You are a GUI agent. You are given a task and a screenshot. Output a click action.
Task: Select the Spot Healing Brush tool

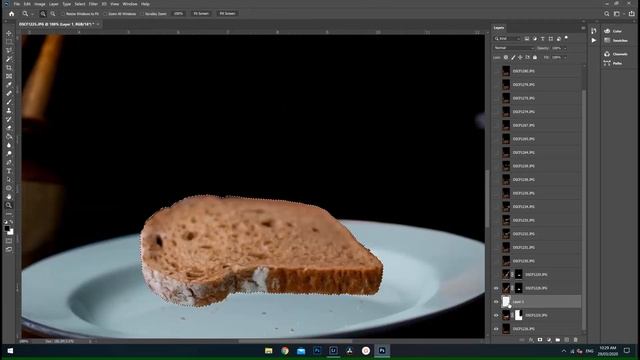tap(9, 93)
